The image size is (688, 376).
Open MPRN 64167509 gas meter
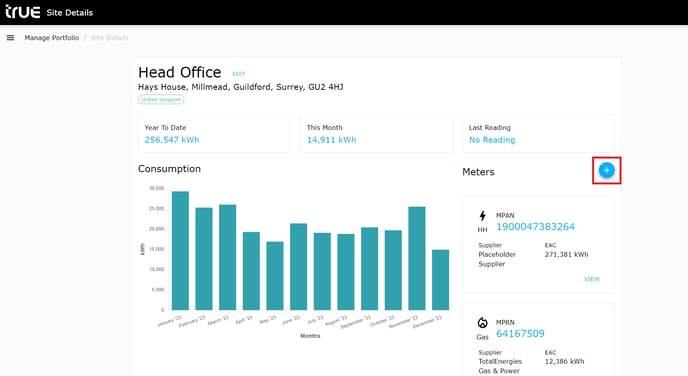click(520, 334)
